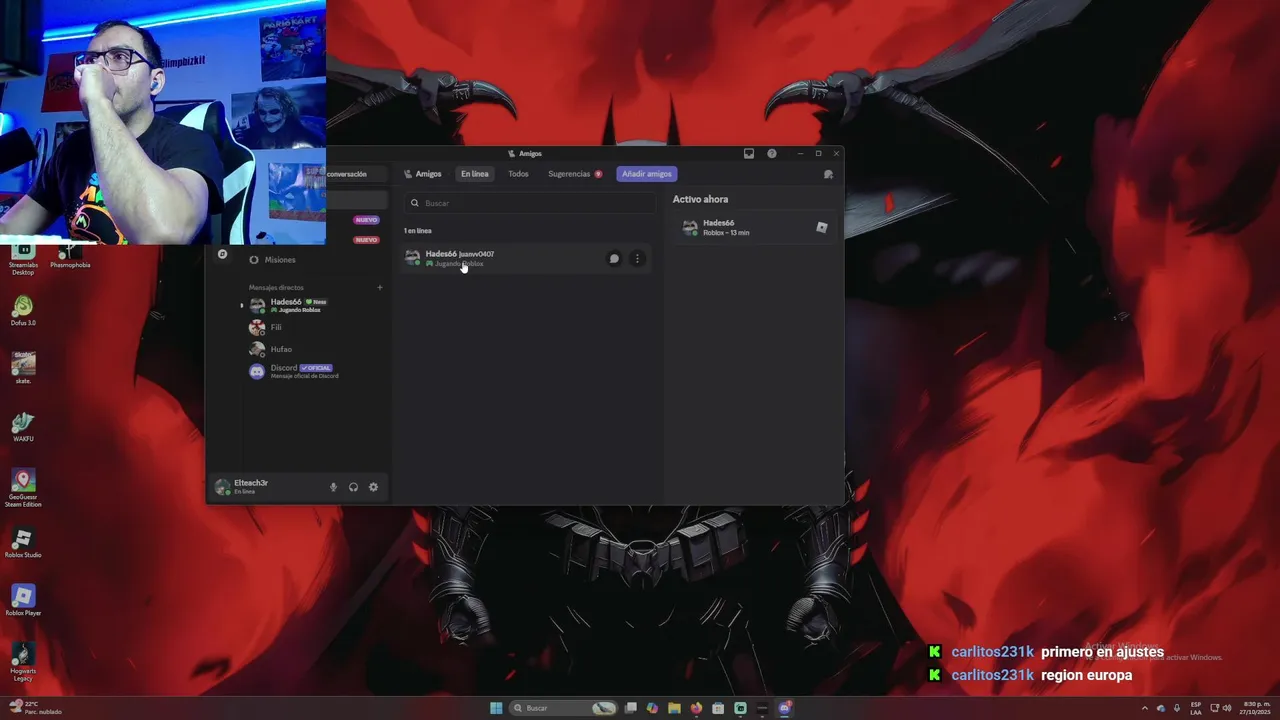The image size is (1280, 720).
Task: Click server icon in Discord server bar
Action: point(222,254)
